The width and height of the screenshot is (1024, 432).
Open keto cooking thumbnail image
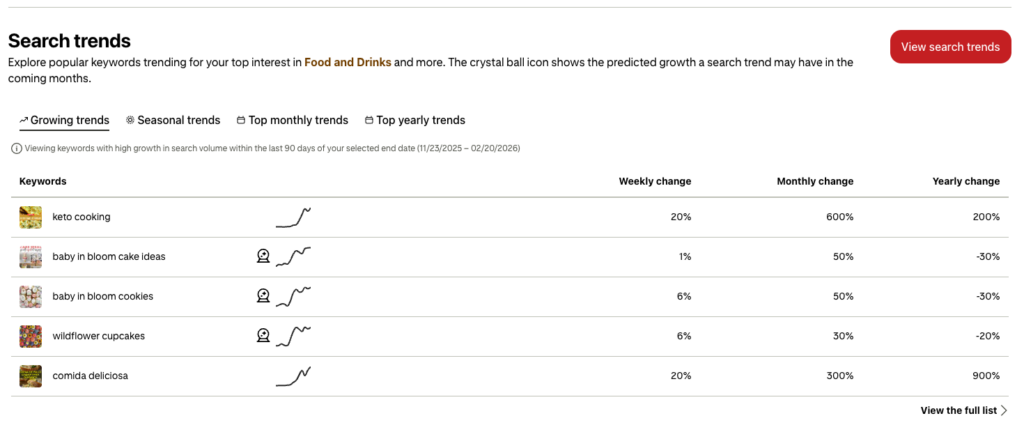pos(31,217)
